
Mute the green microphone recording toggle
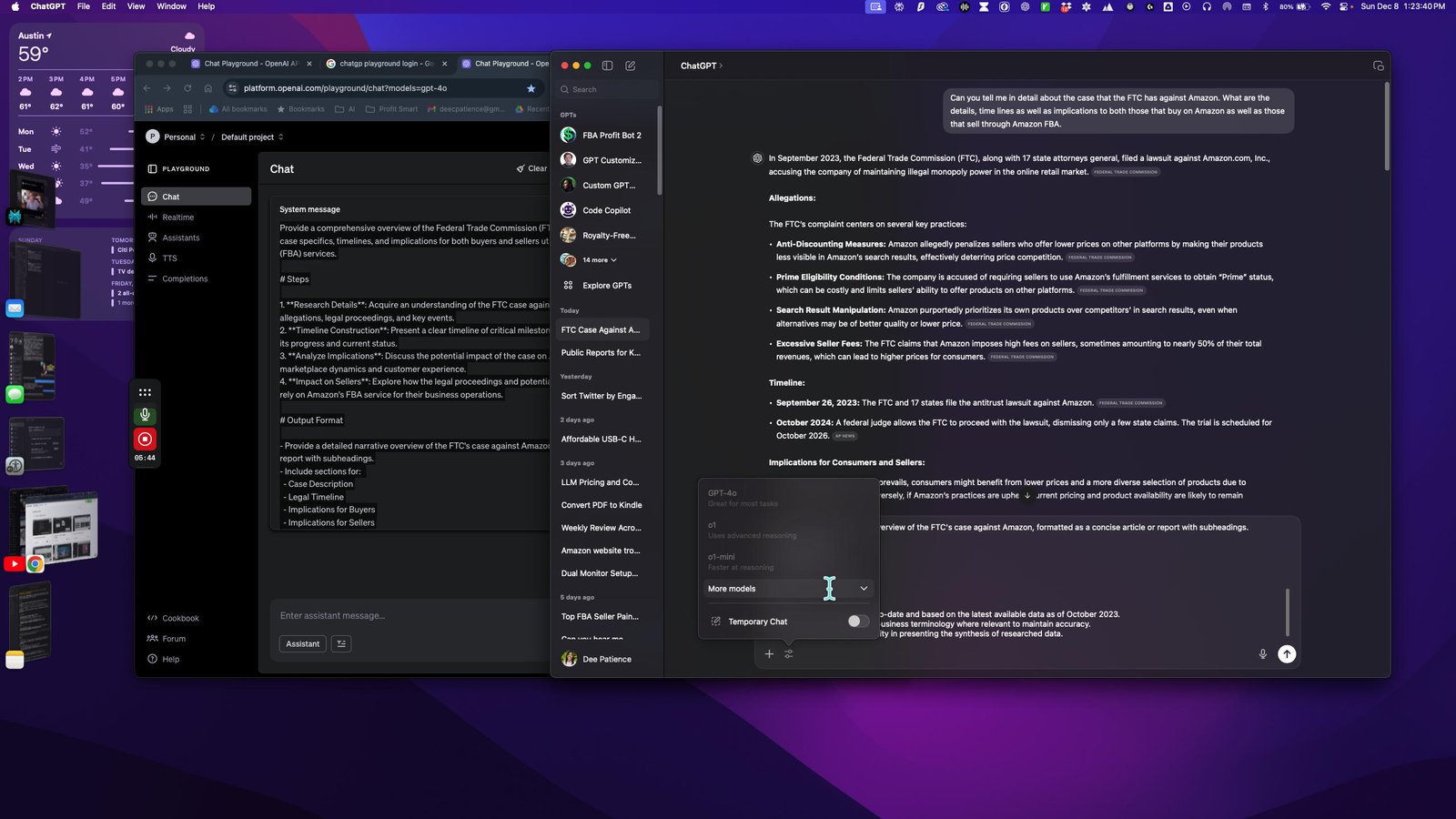145,415
